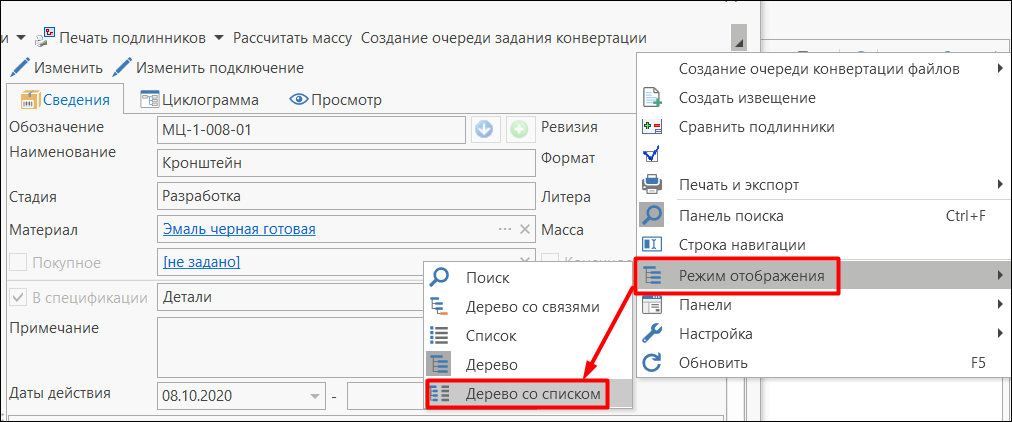Click the Сравнить подлинники compare icon
This screenshot has height=422, width=1012.
(x=653, y=127)
